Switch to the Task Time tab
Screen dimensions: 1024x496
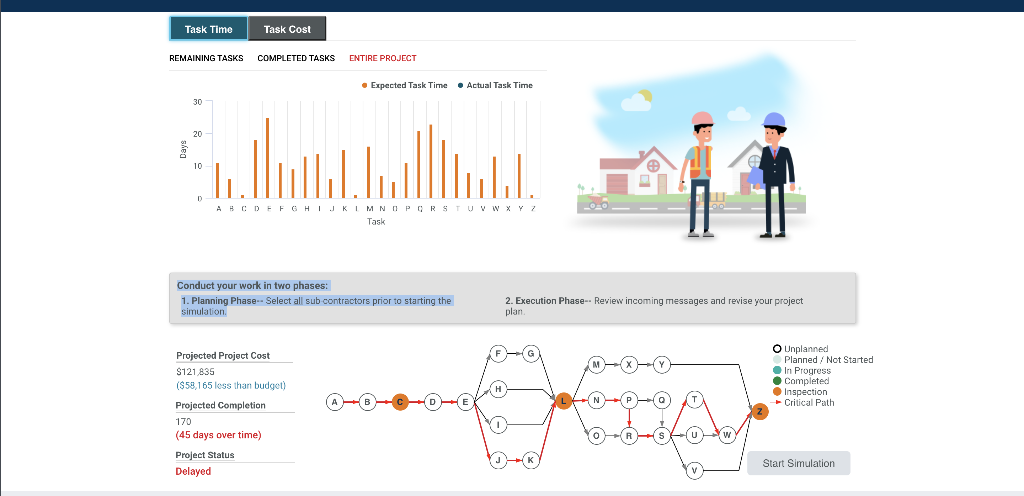208,29
